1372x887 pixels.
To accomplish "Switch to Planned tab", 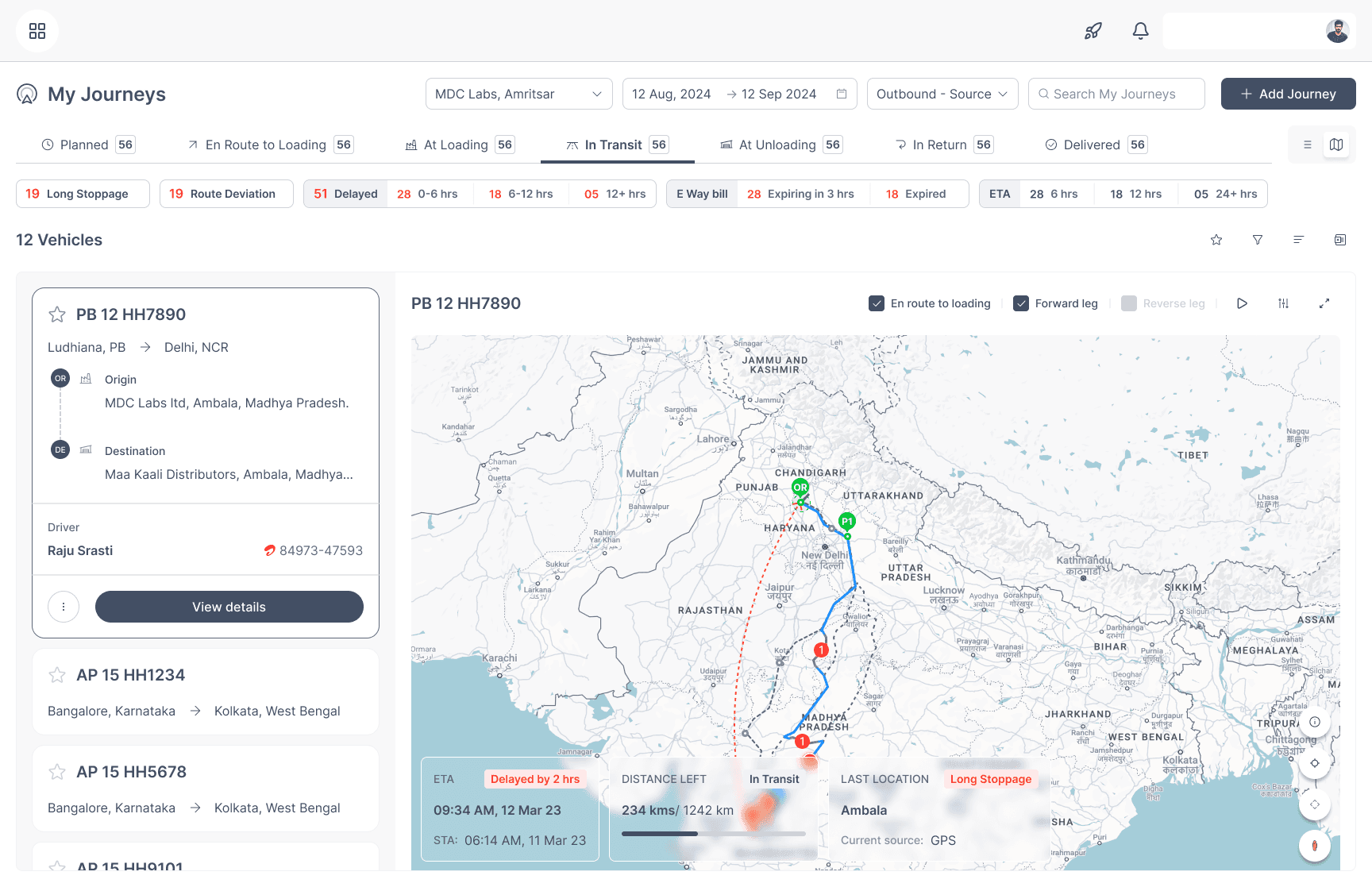I will coord(88,145).
